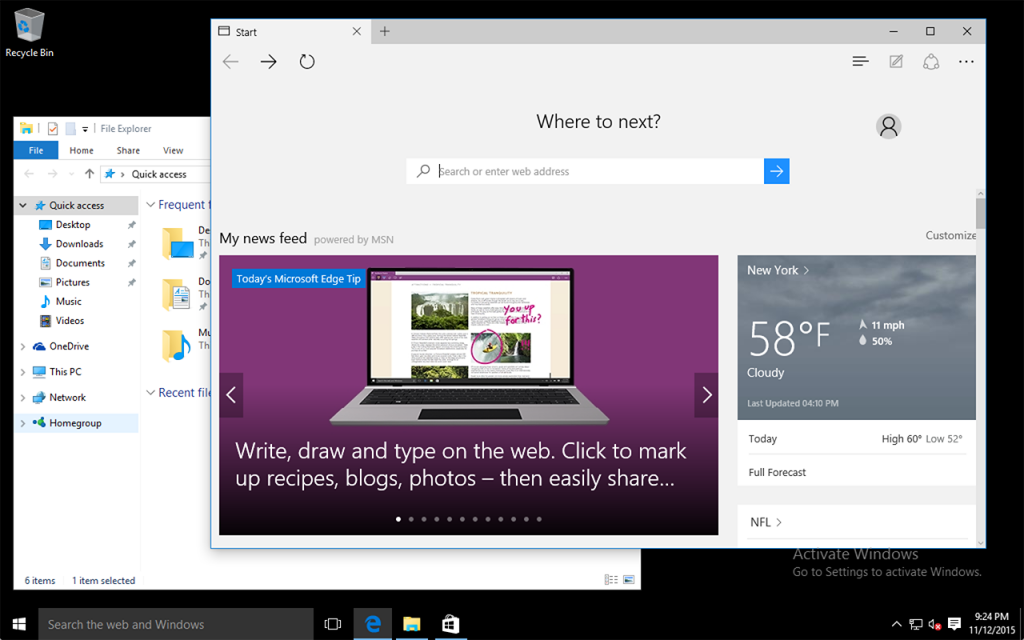This screenshot has width=1024, height=640.
Task: Make a Web Note in Edge
Action: coord(896,61)
